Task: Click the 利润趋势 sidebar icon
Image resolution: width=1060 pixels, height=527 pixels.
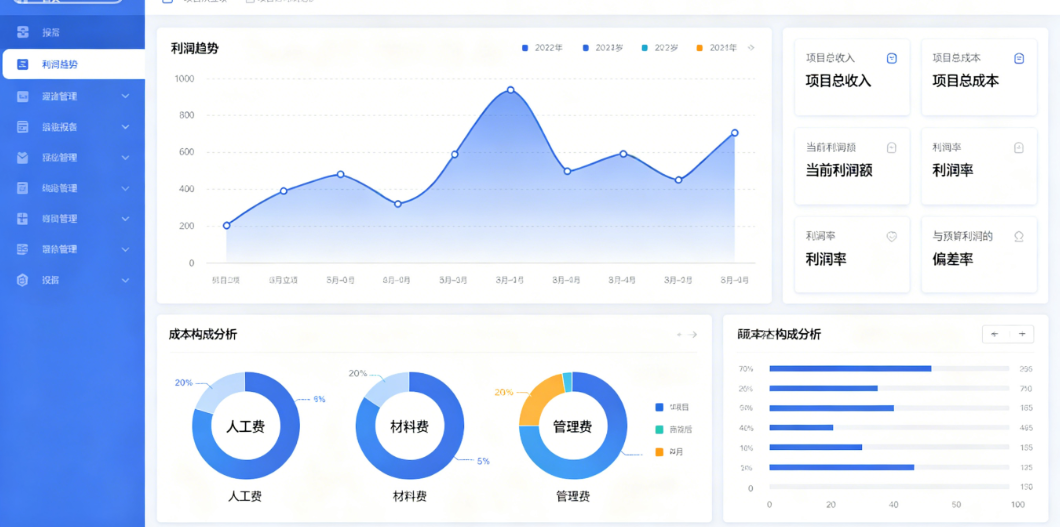Action: point(23,65)
